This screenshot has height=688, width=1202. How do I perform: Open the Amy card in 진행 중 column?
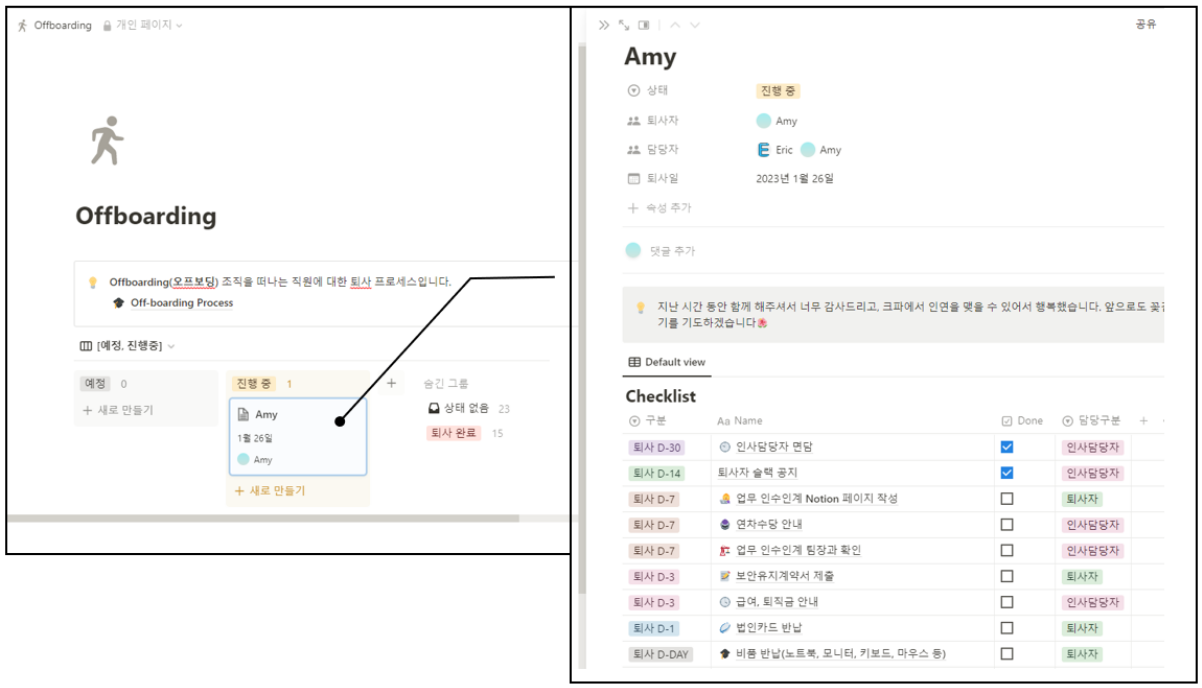click(298, 436)
